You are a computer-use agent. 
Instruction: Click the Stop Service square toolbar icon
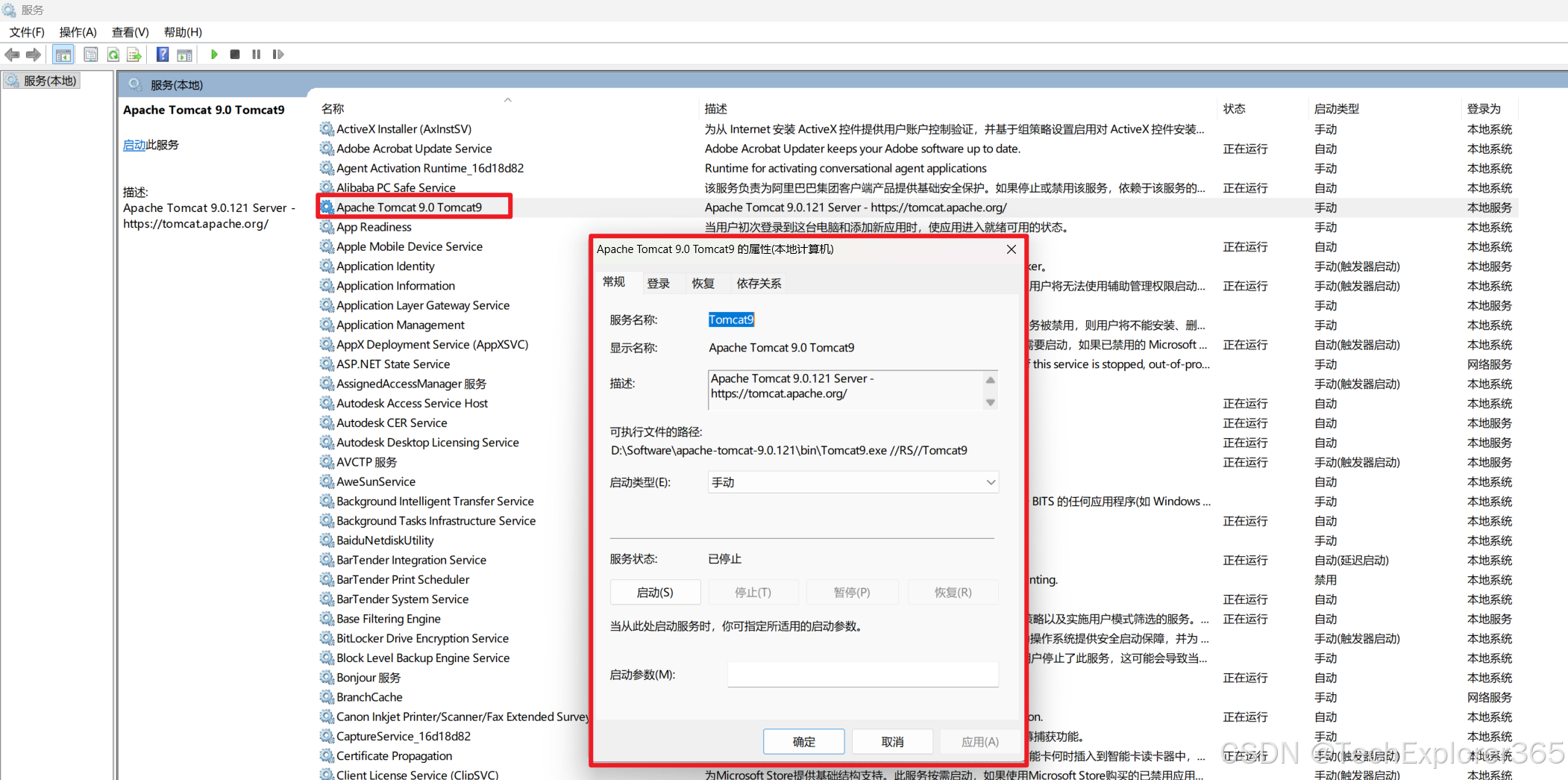pyautogui.click(x=235, y=54)
